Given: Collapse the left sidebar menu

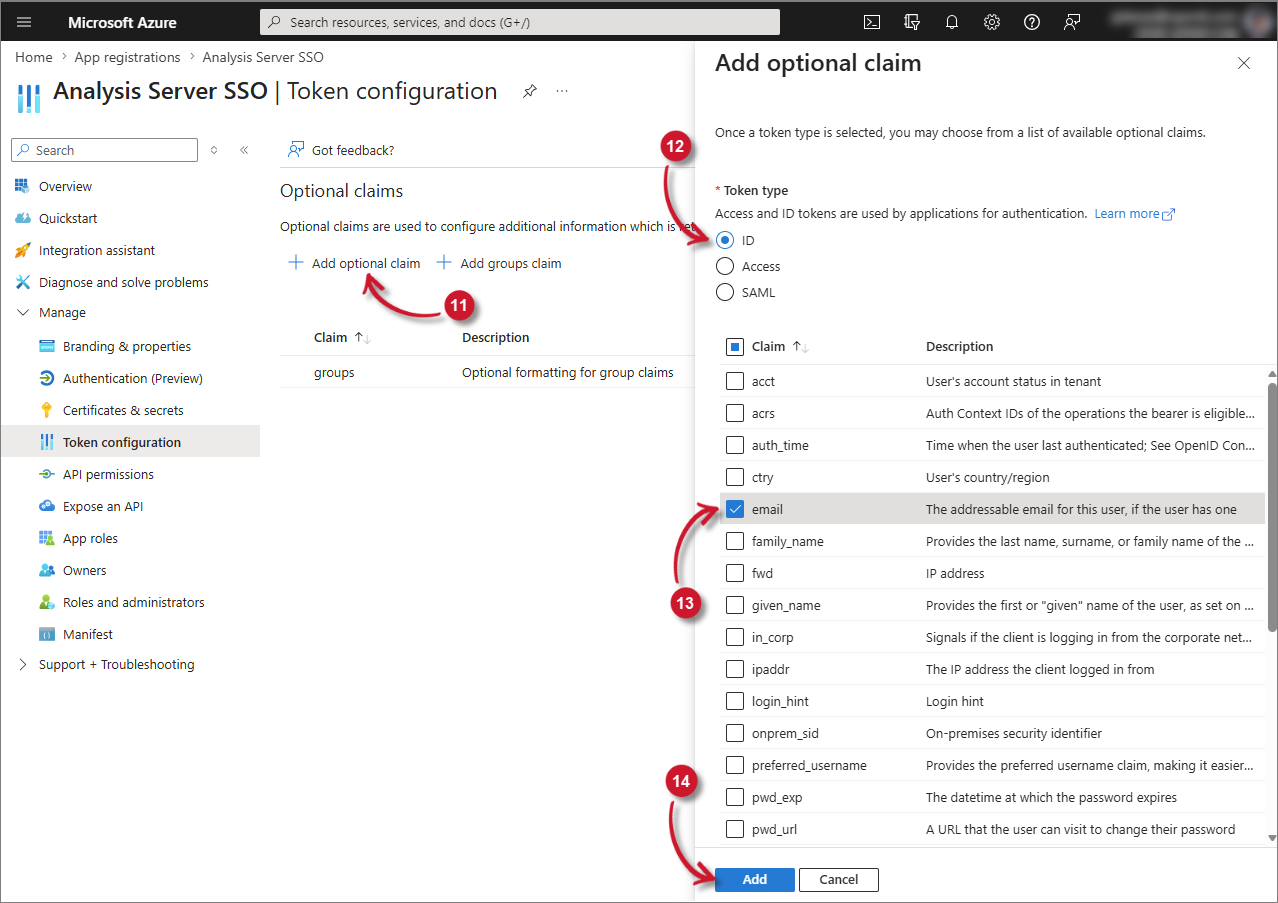Looking at the screenshot, I should (244, 150).
